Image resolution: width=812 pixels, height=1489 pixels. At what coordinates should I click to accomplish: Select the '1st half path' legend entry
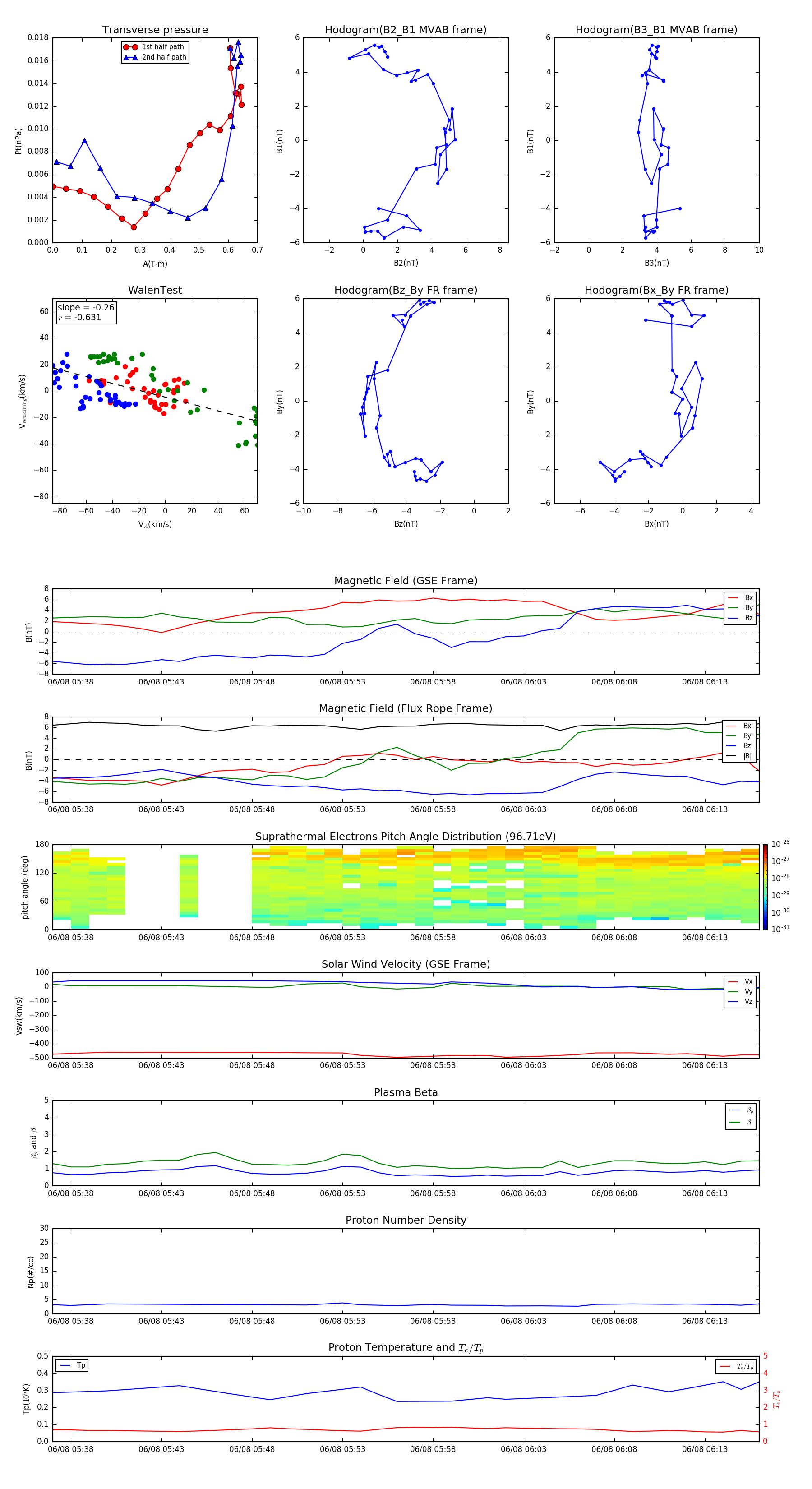[x=154, y=47]
